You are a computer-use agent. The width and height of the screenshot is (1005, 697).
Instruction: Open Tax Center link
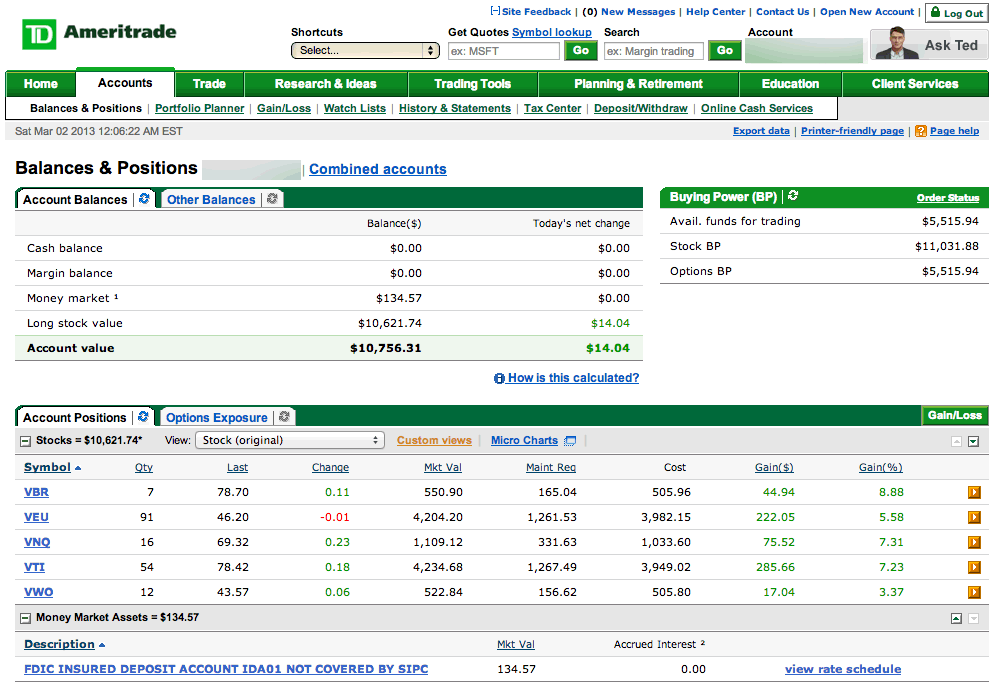552,108
